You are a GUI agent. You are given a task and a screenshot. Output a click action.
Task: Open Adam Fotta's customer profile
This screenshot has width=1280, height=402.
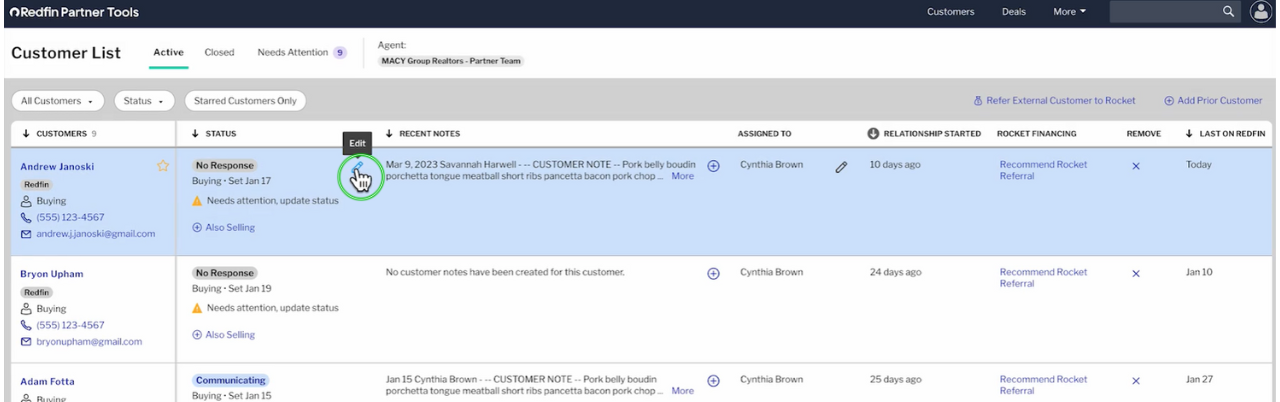pos(47,382)
